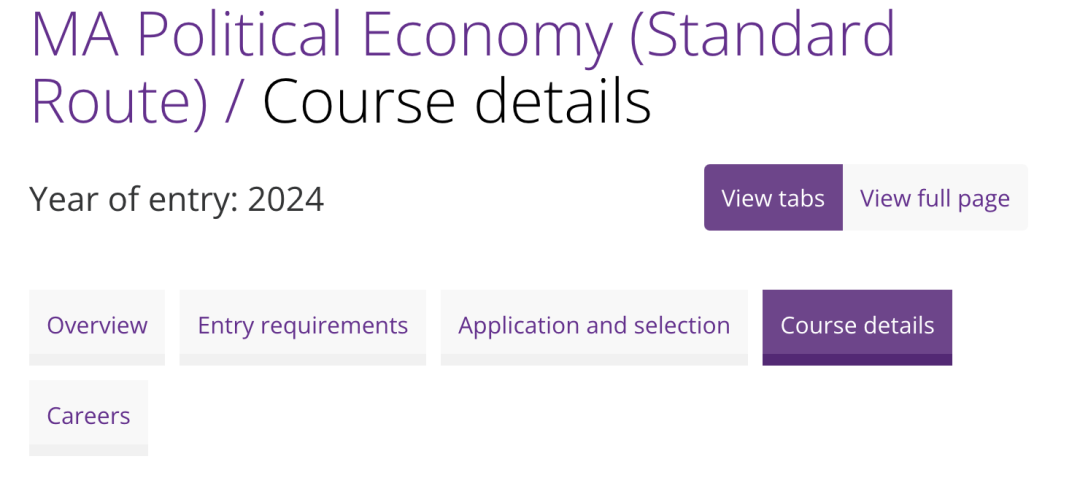Open the Overview tab

click(97, 326)
